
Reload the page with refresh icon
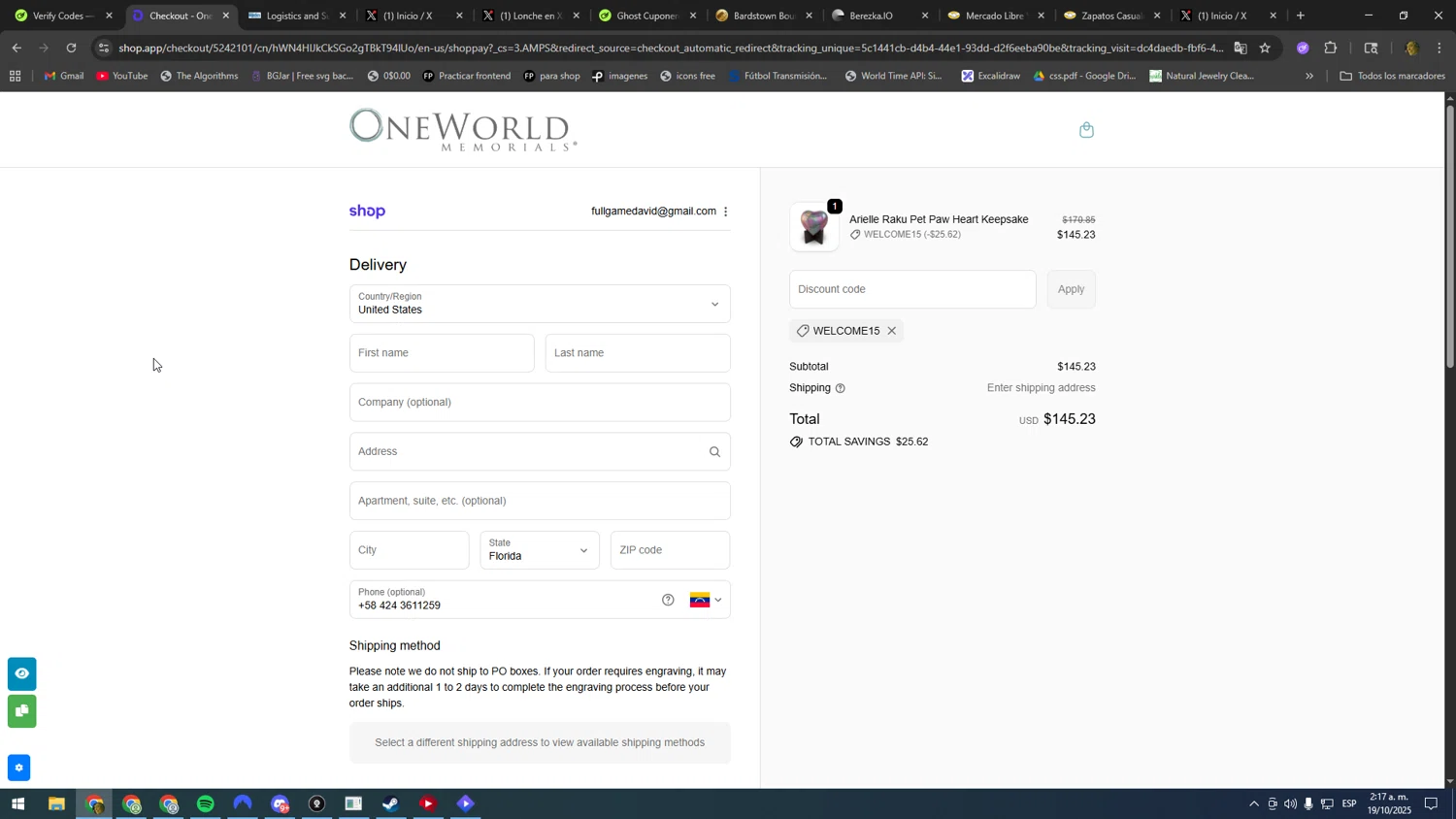[x=72, y=48]
